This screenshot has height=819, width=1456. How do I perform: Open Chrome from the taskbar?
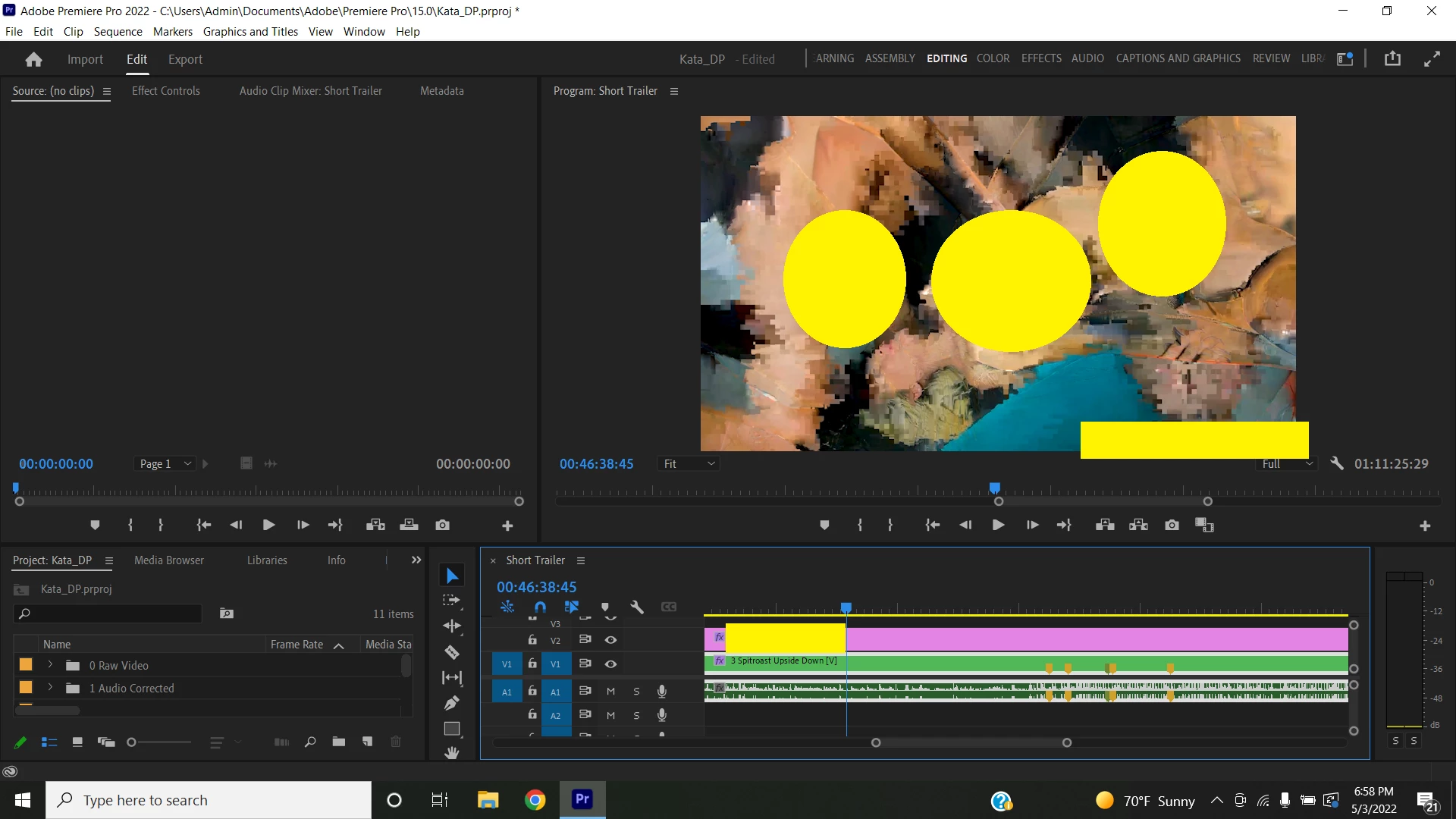535,800
